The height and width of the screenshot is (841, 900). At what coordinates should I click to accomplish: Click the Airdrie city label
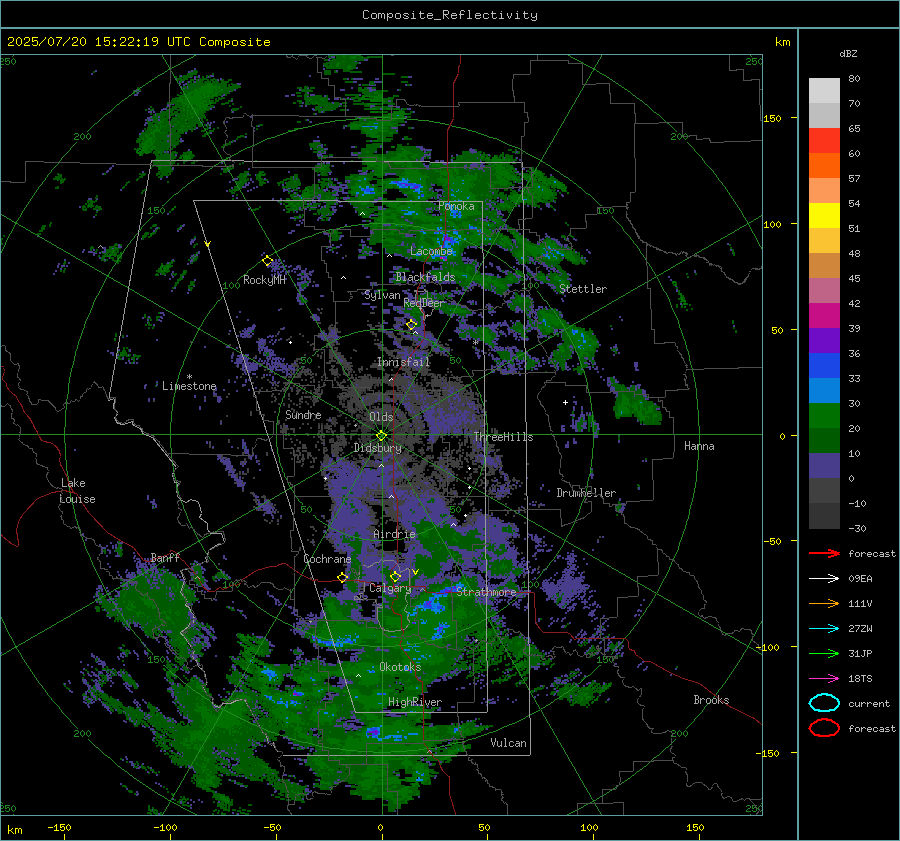(394, 534)
